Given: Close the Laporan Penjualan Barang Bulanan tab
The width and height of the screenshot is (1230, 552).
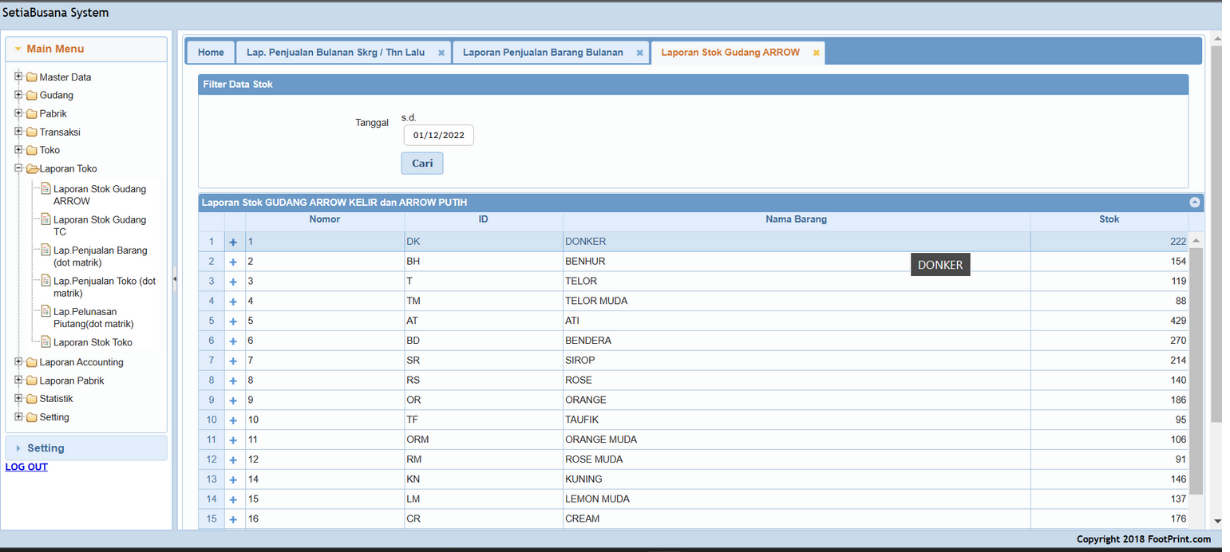Looking at the screenshot, I should coord(640,53).
